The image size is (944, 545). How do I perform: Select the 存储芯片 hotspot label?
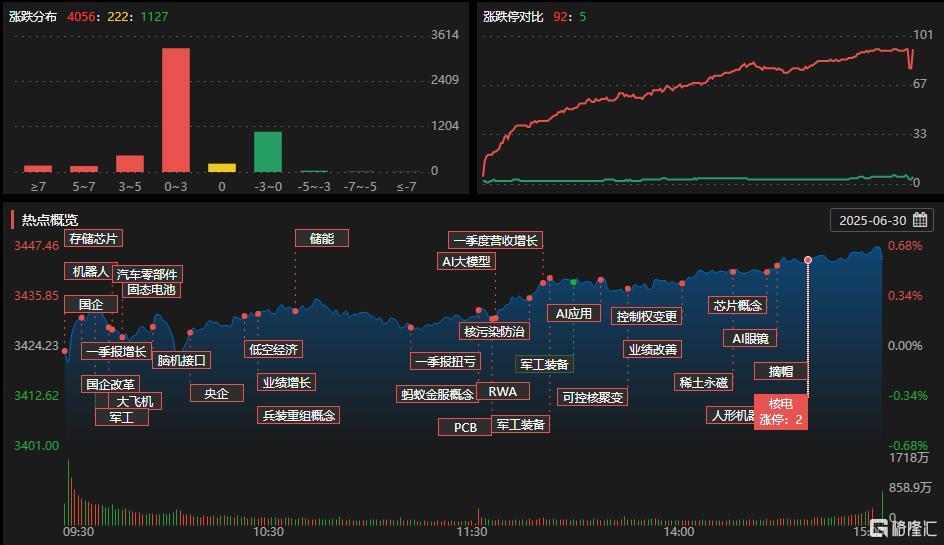click(x=93, y=238)
